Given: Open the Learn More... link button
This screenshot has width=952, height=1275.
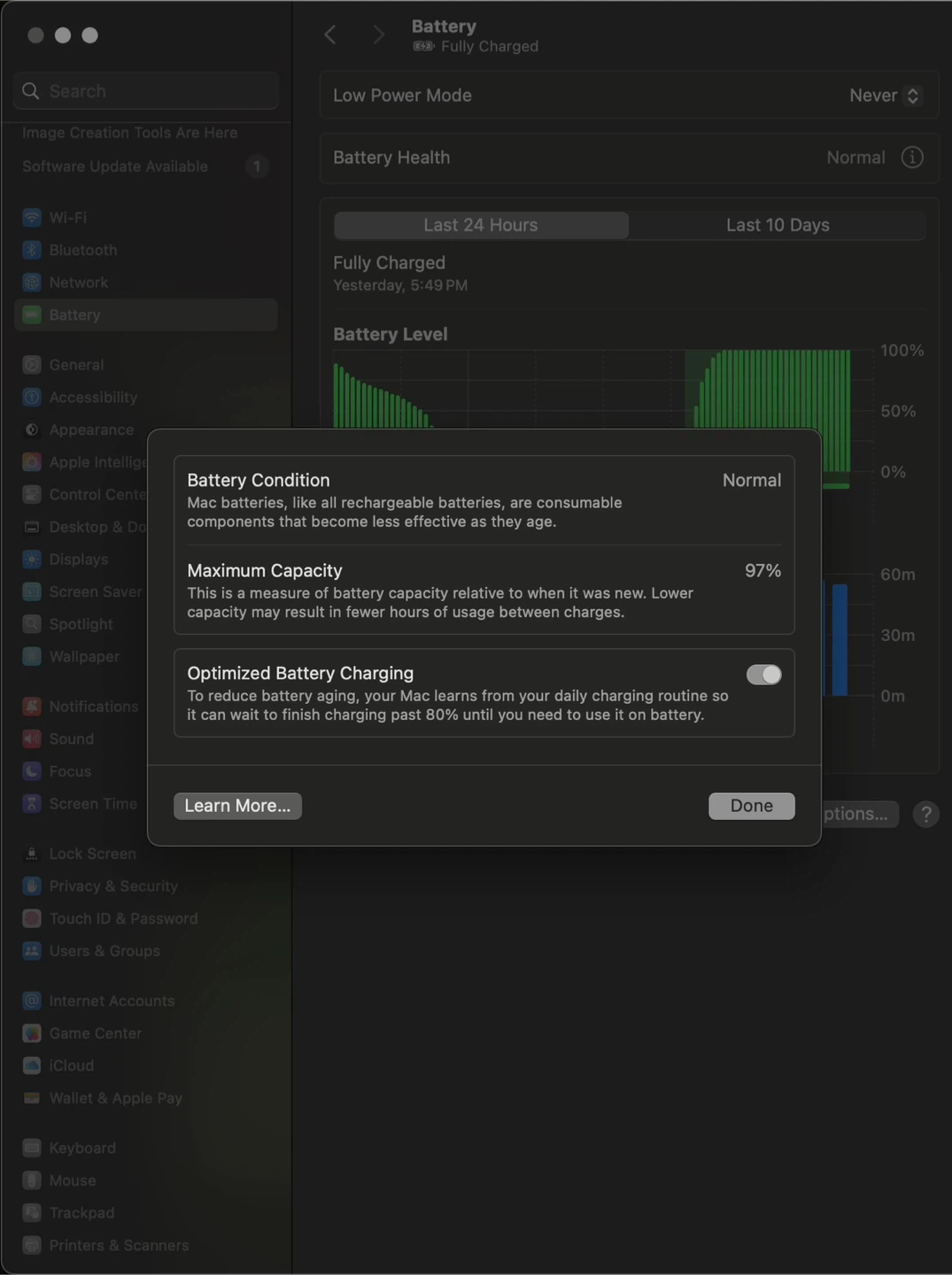Looking at the screenshot, I should coord(237,806).
